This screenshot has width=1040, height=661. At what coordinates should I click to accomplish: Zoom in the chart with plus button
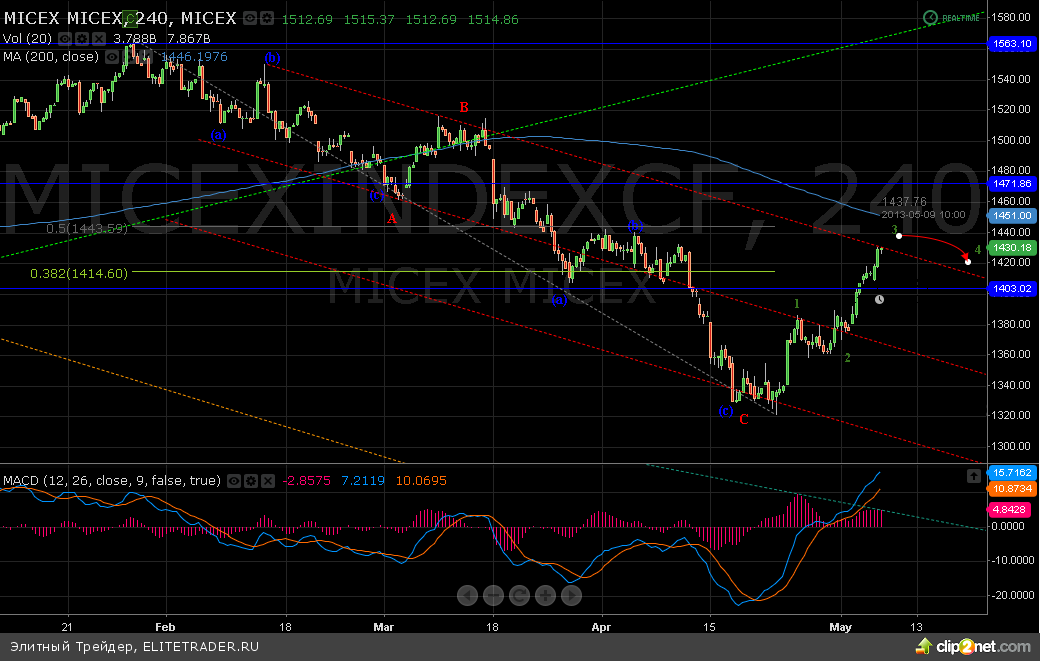click(x=545, y=595)
